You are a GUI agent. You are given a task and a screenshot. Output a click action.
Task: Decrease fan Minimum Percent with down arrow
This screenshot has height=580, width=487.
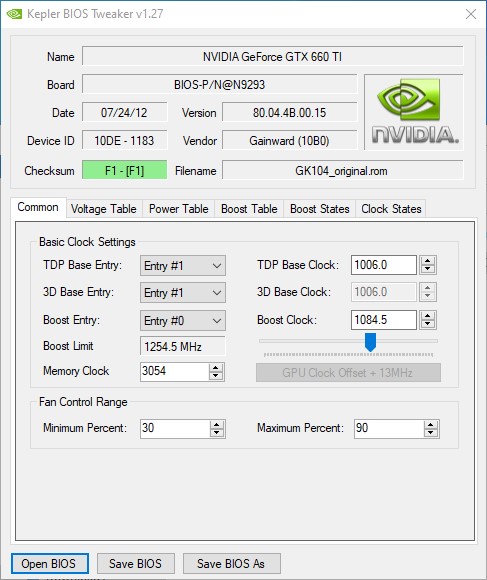[217, 433]
